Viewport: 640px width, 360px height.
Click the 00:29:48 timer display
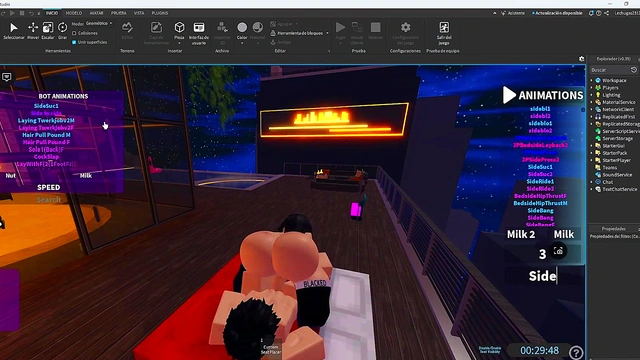tap(539, 351)
